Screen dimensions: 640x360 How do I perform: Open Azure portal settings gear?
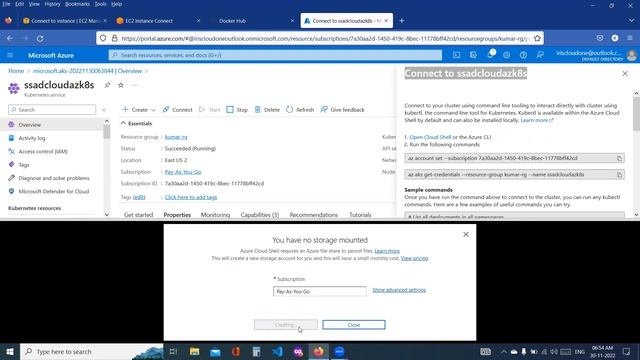tap(507, 55)
